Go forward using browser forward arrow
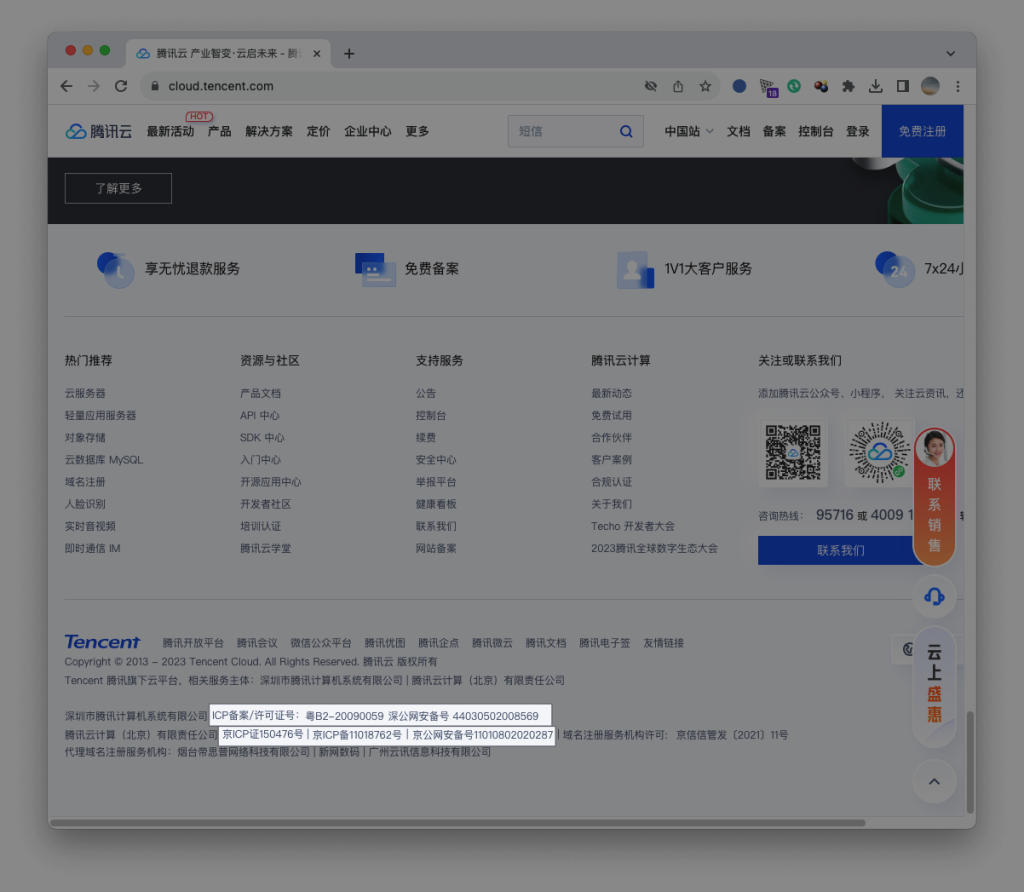The image size is (1024, 892). 94,86
